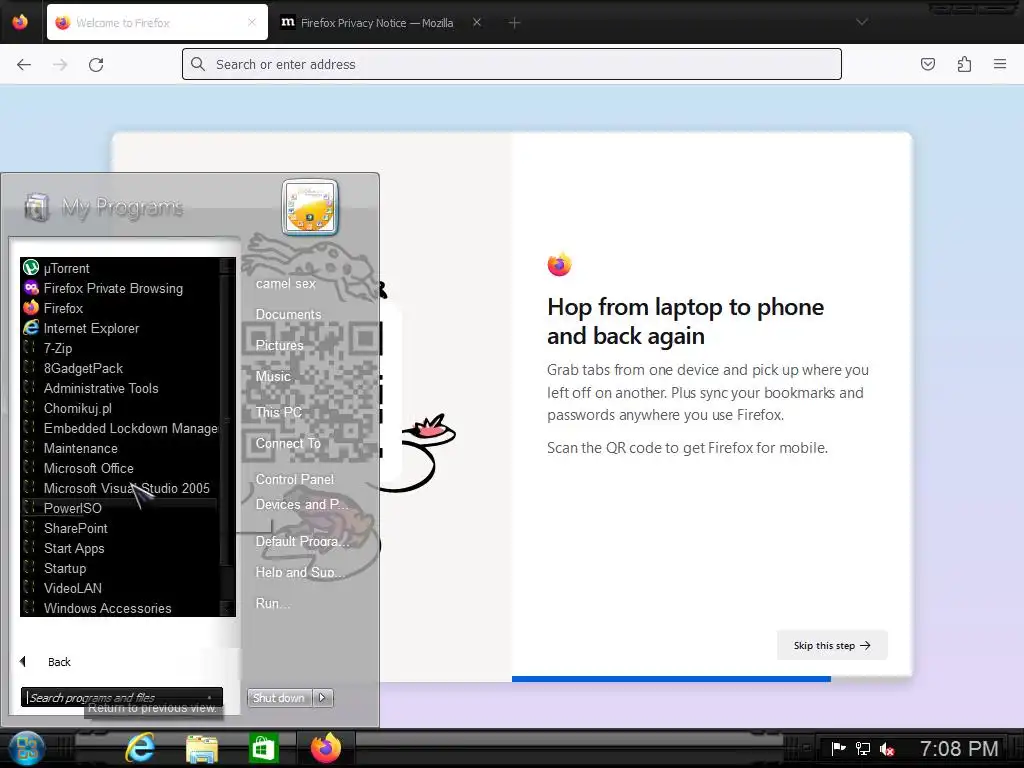Click muted volume tray icon

click(x=887, y=749)
